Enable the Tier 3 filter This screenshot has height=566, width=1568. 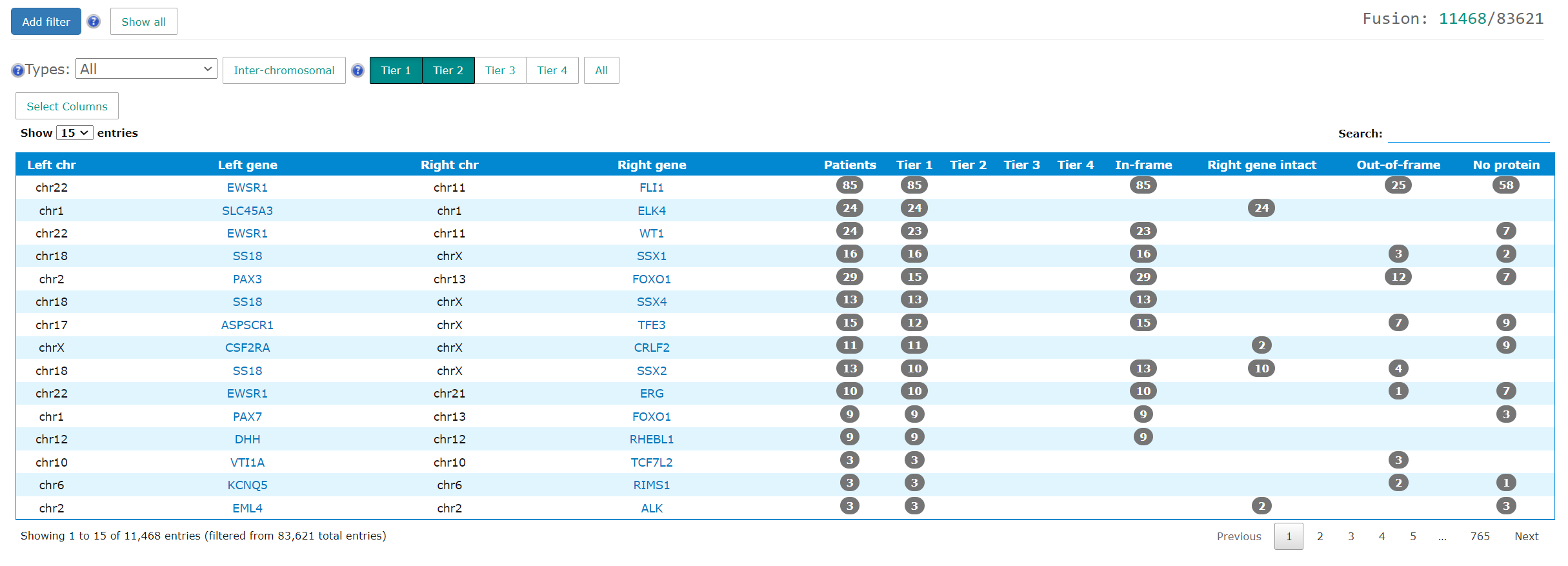coord(500,70)
